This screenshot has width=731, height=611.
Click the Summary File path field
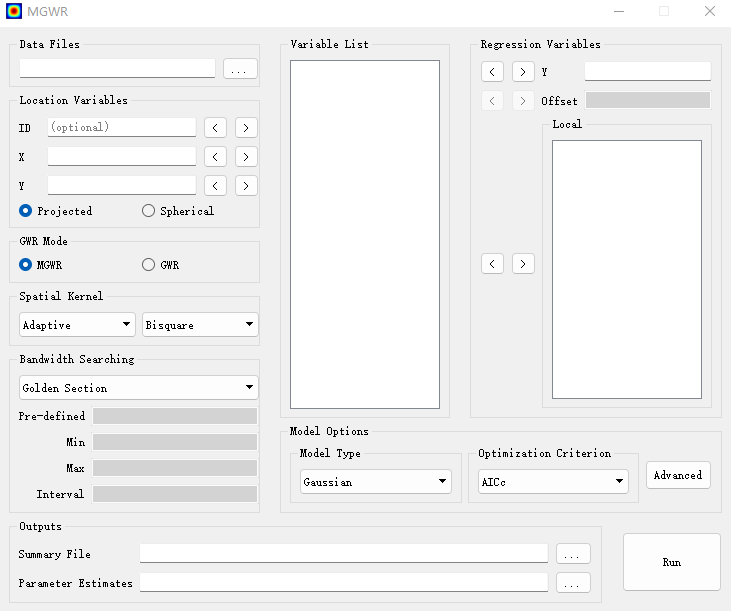[x=344, y=553]
